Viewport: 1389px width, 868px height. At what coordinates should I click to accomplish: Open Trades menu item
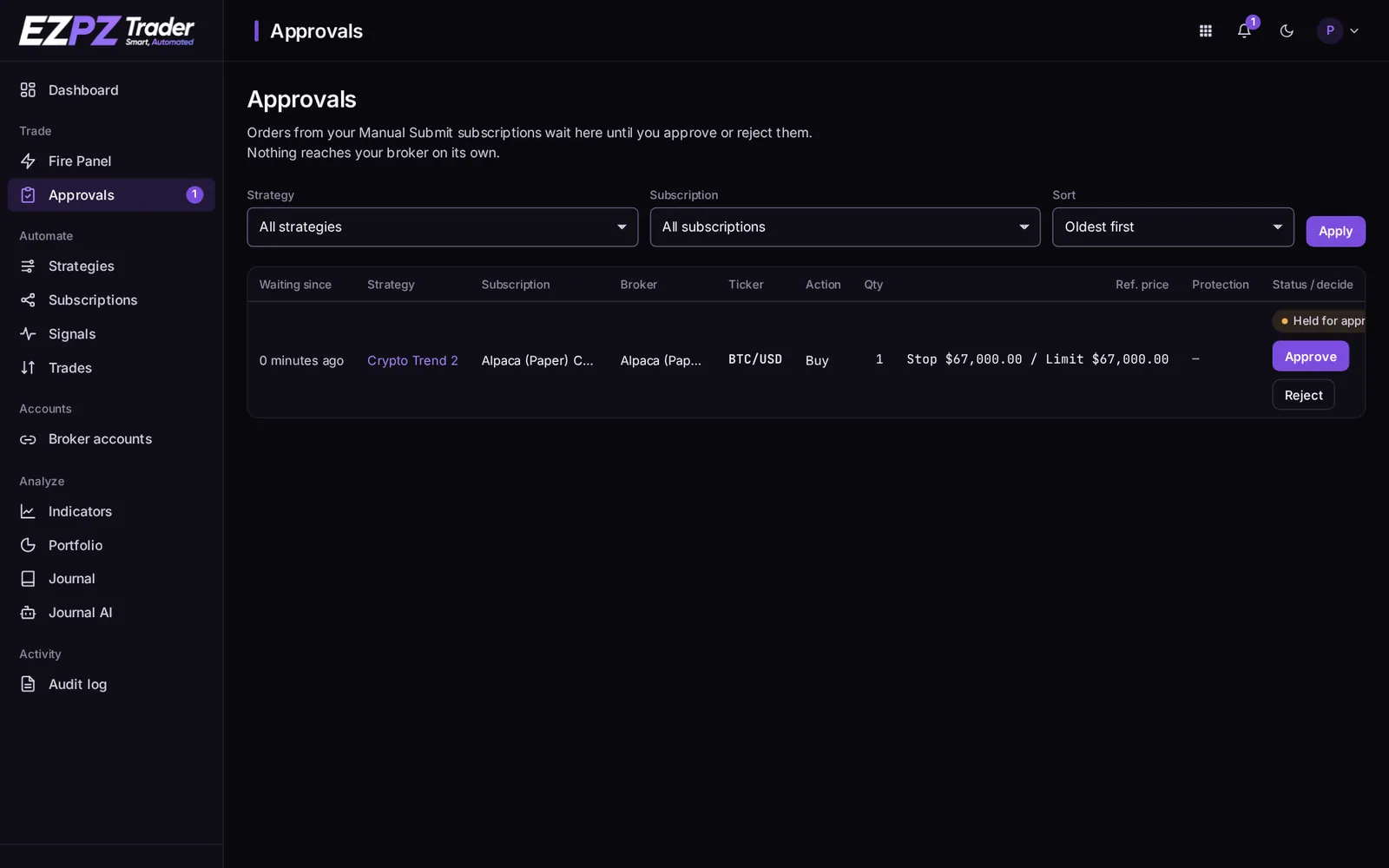click(111, 368)
